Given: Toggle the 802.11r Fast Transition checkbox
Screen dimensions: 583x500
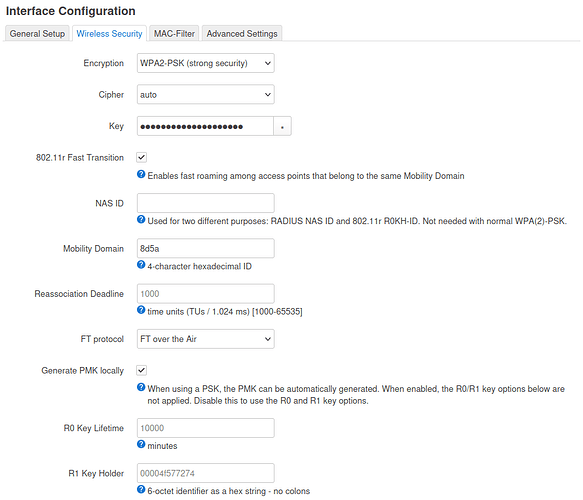Looking at the screenshot, I should (142, 157).
